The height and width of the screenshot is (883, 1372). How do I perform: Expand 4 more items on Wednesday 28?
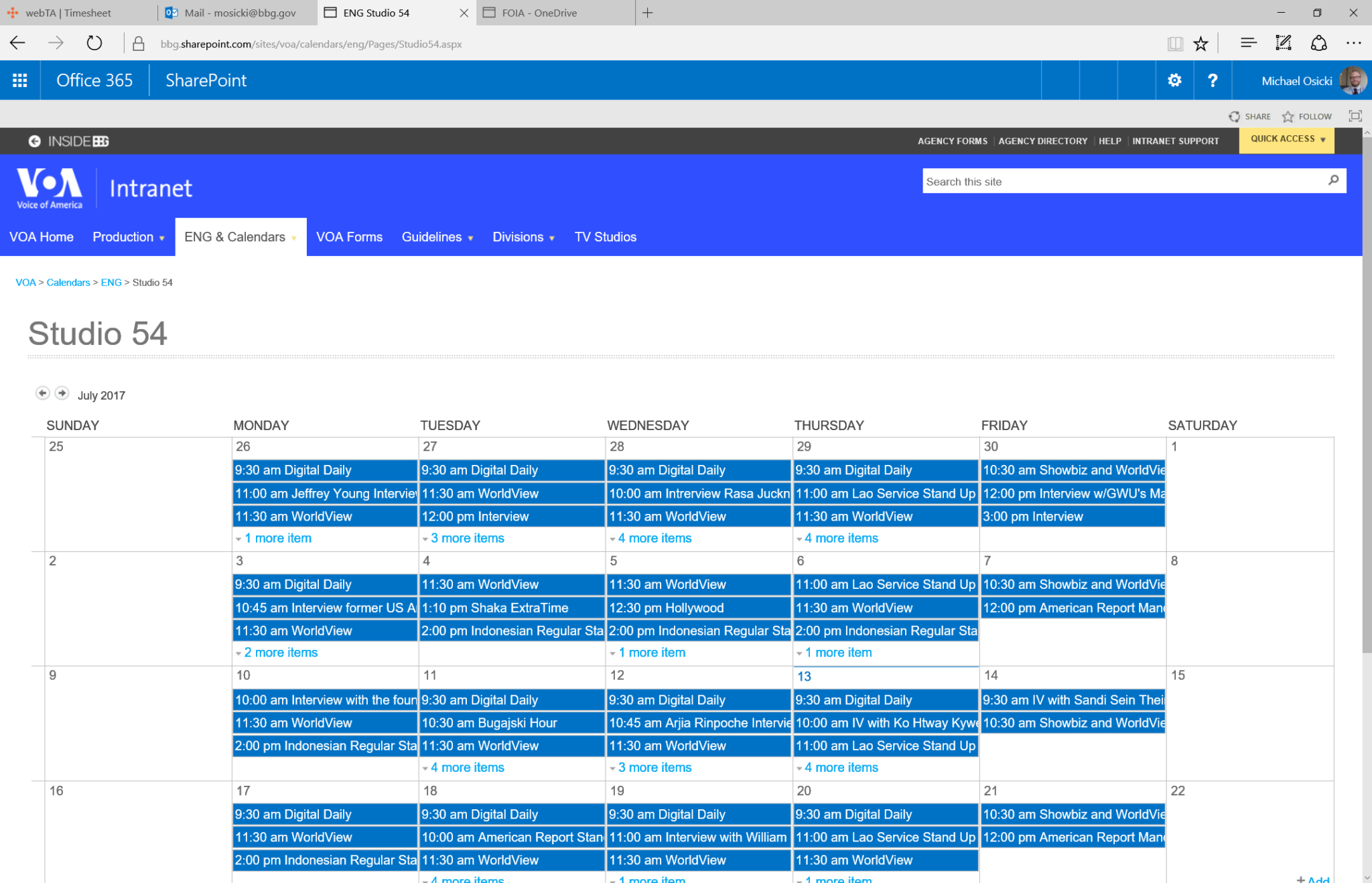[x=654, y=538]
